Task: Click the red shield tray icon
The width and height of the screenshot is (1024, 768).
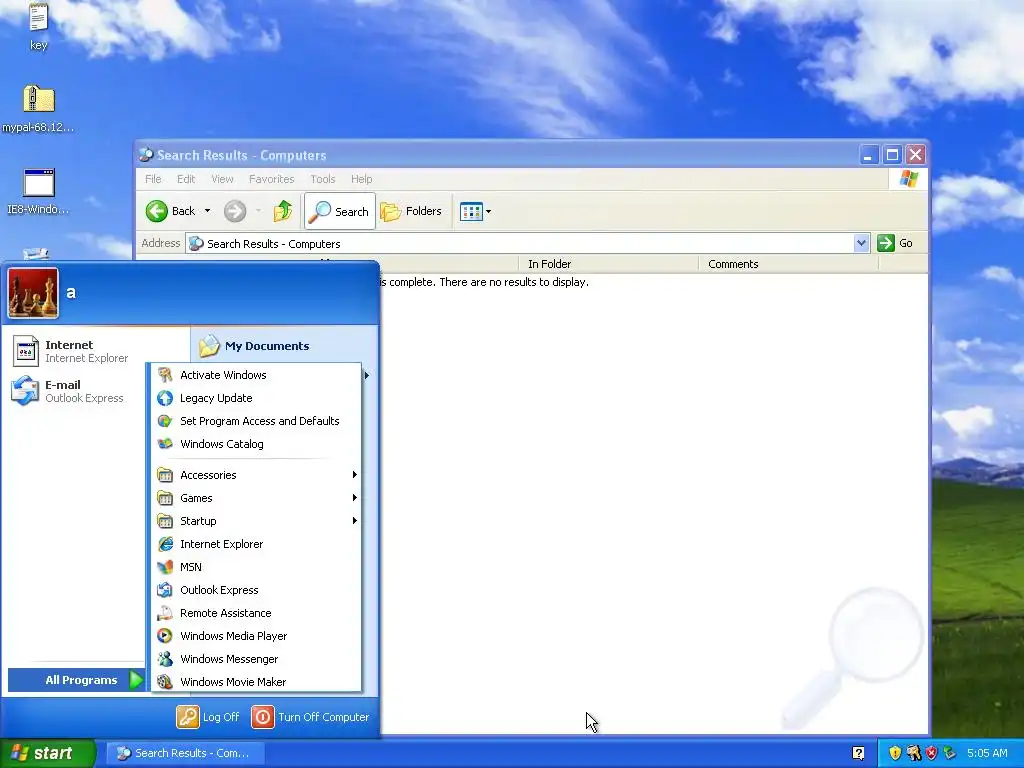Action: click(932, 753)
